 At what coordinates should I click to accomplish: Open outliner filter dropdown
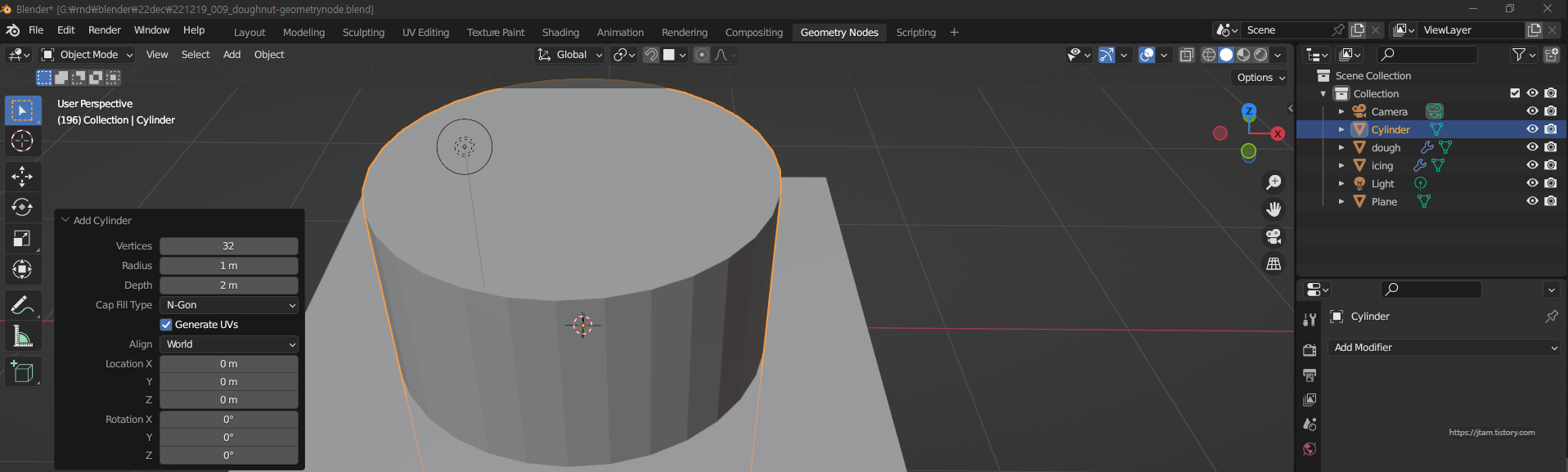coord(1524,55)
